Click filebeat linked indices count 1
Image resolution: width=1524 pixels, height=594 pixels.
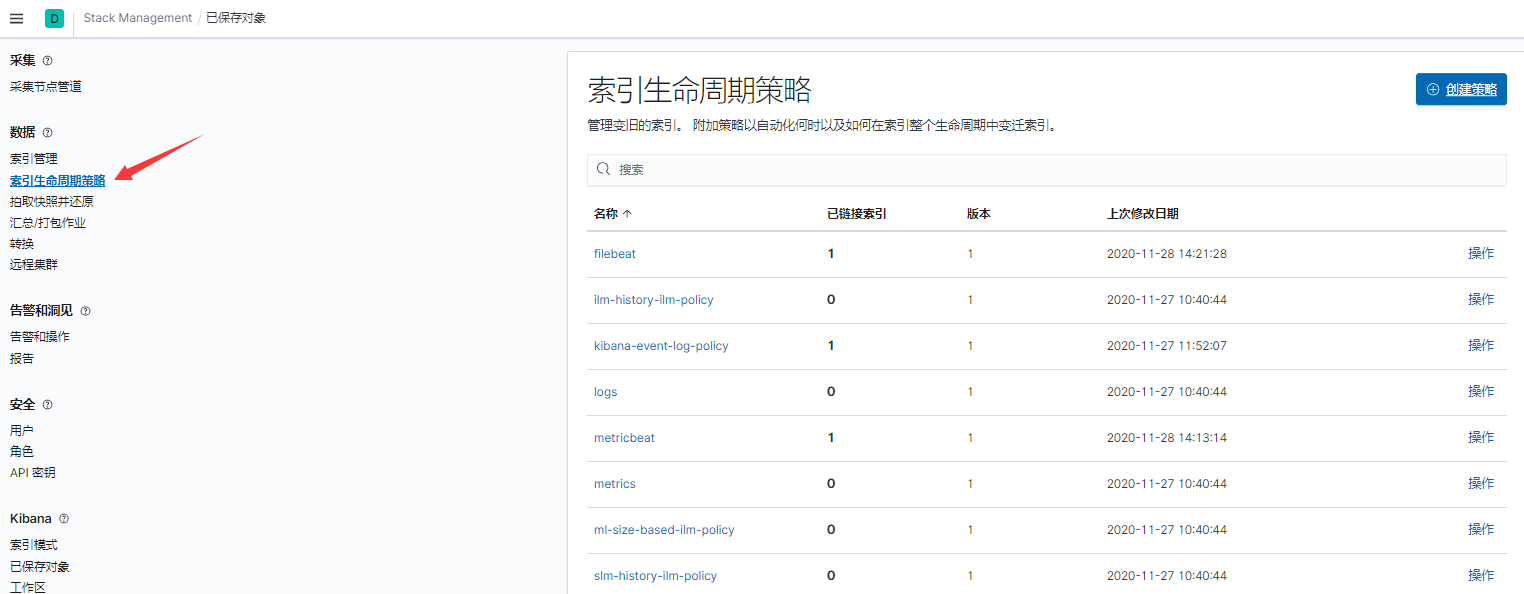pyautogui.click(x=831, y=254)
